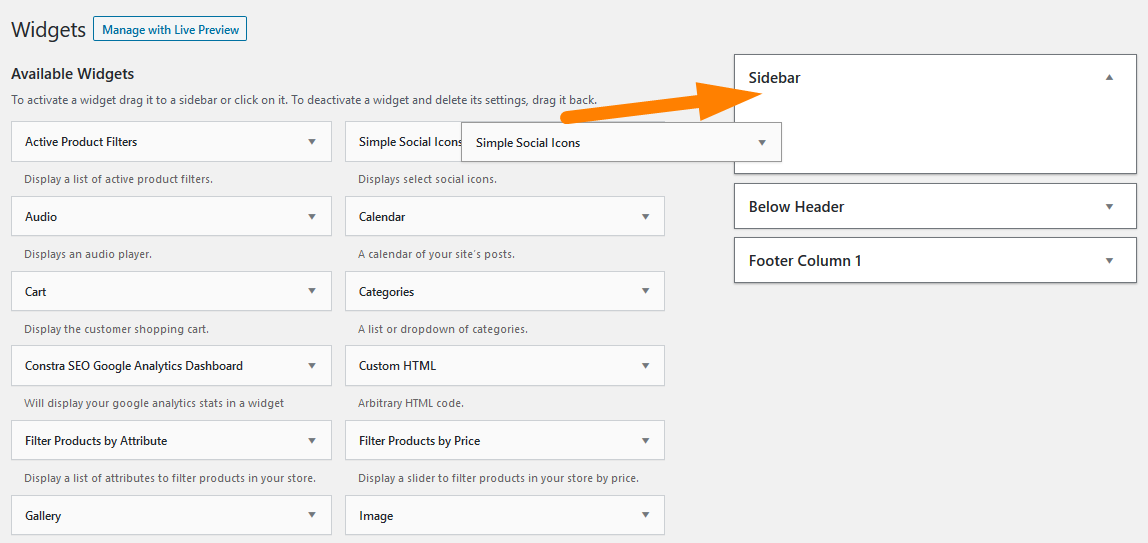Screen dimensions: 1148x543
Task: Select the Audio widget title
Action: click(x=41, y=217)
